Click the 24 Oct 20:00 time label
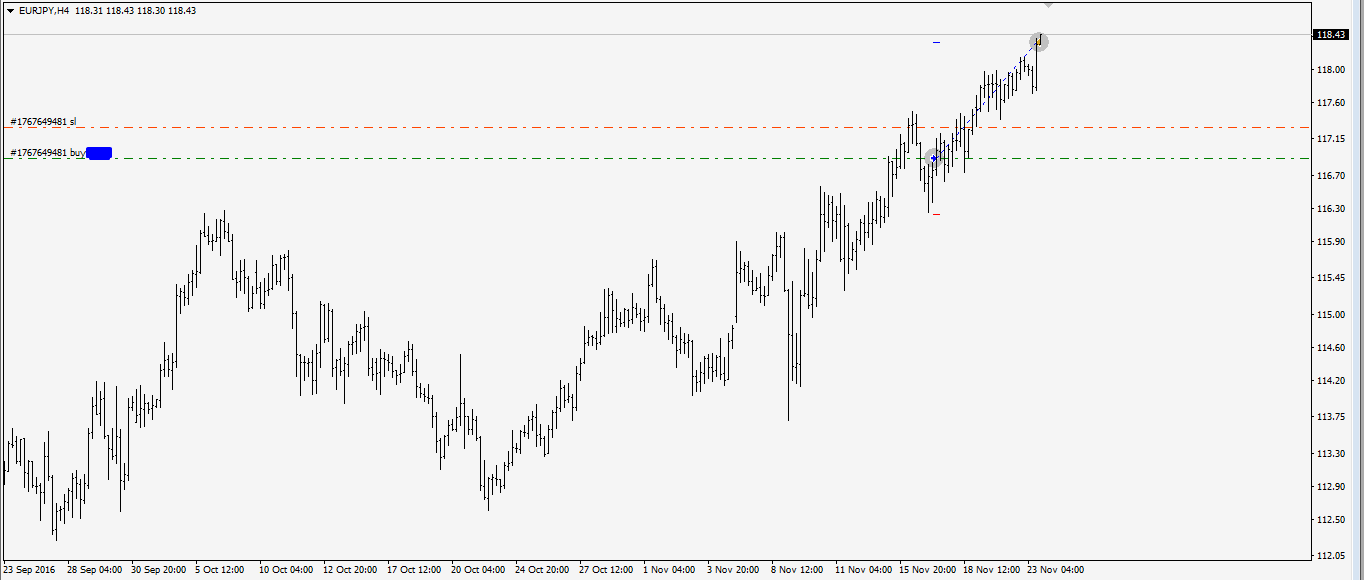Image resolution: width=1364 pixels, height=580 pixels. tap(543, 570)
